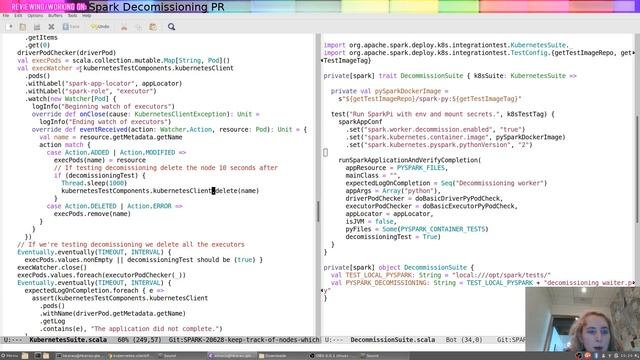Open the Options menu

click(35, 16)
